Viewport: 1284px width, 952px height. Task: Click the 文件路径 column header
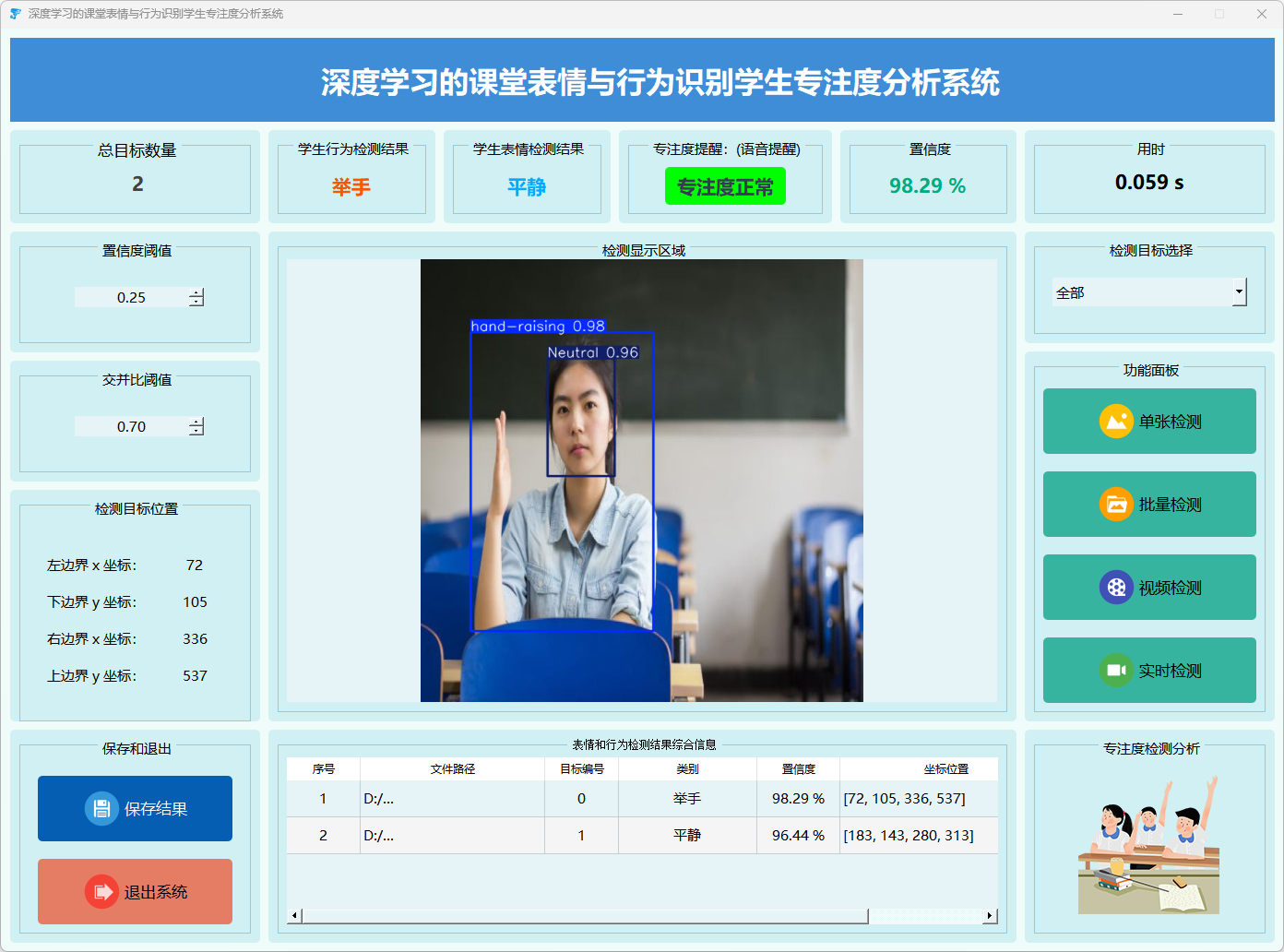coord(452,768)
